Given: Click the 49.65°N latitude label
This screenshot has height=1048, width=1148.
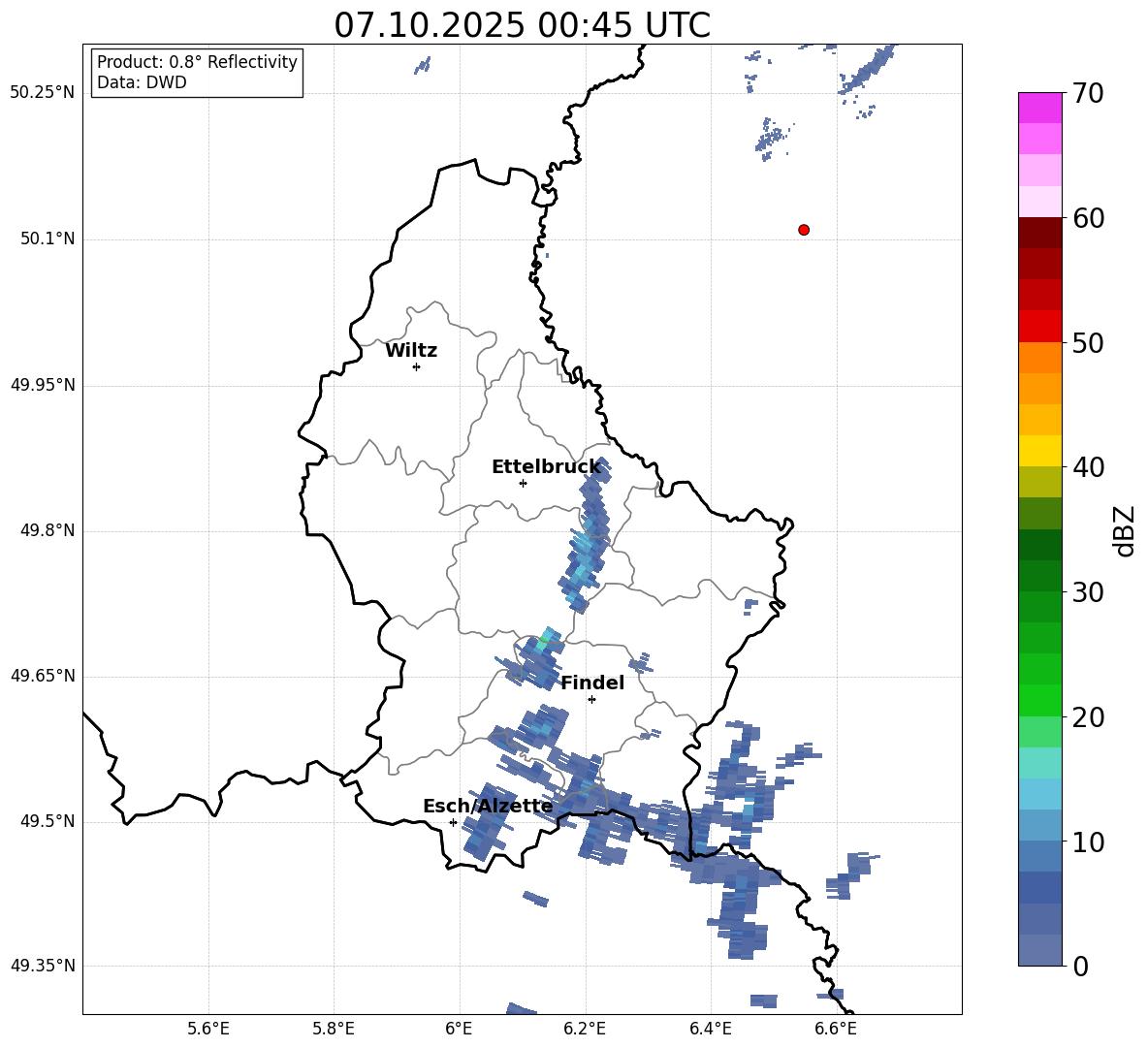Looking at the screenshot, I should coord(43,676).
